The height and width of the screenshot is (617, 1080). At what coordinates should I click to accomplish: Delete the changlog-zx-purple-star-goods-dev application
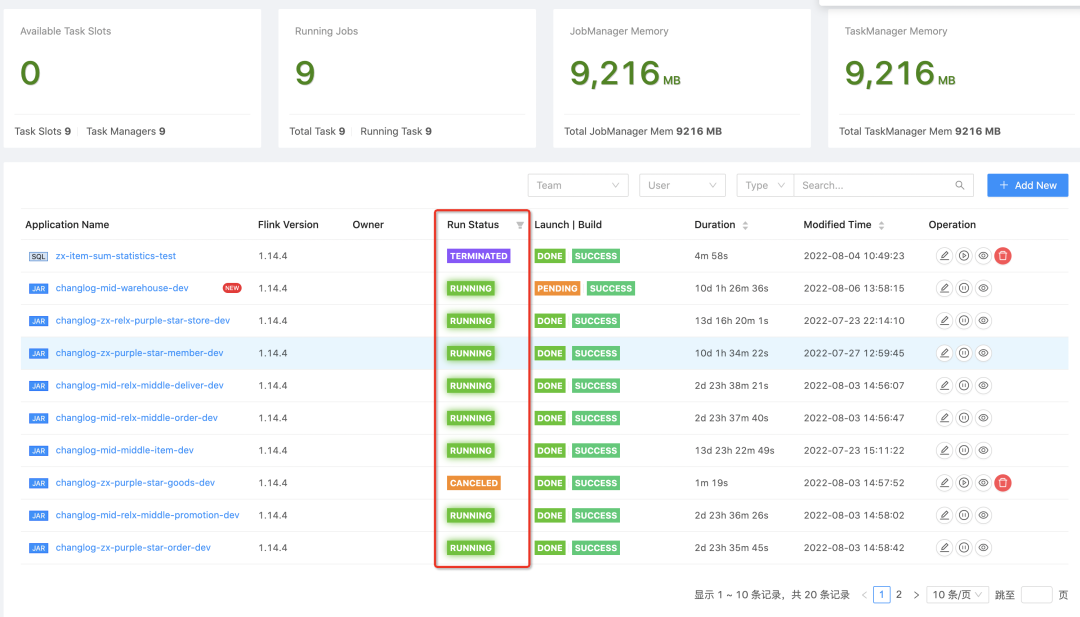click(x=1003, y=483)
